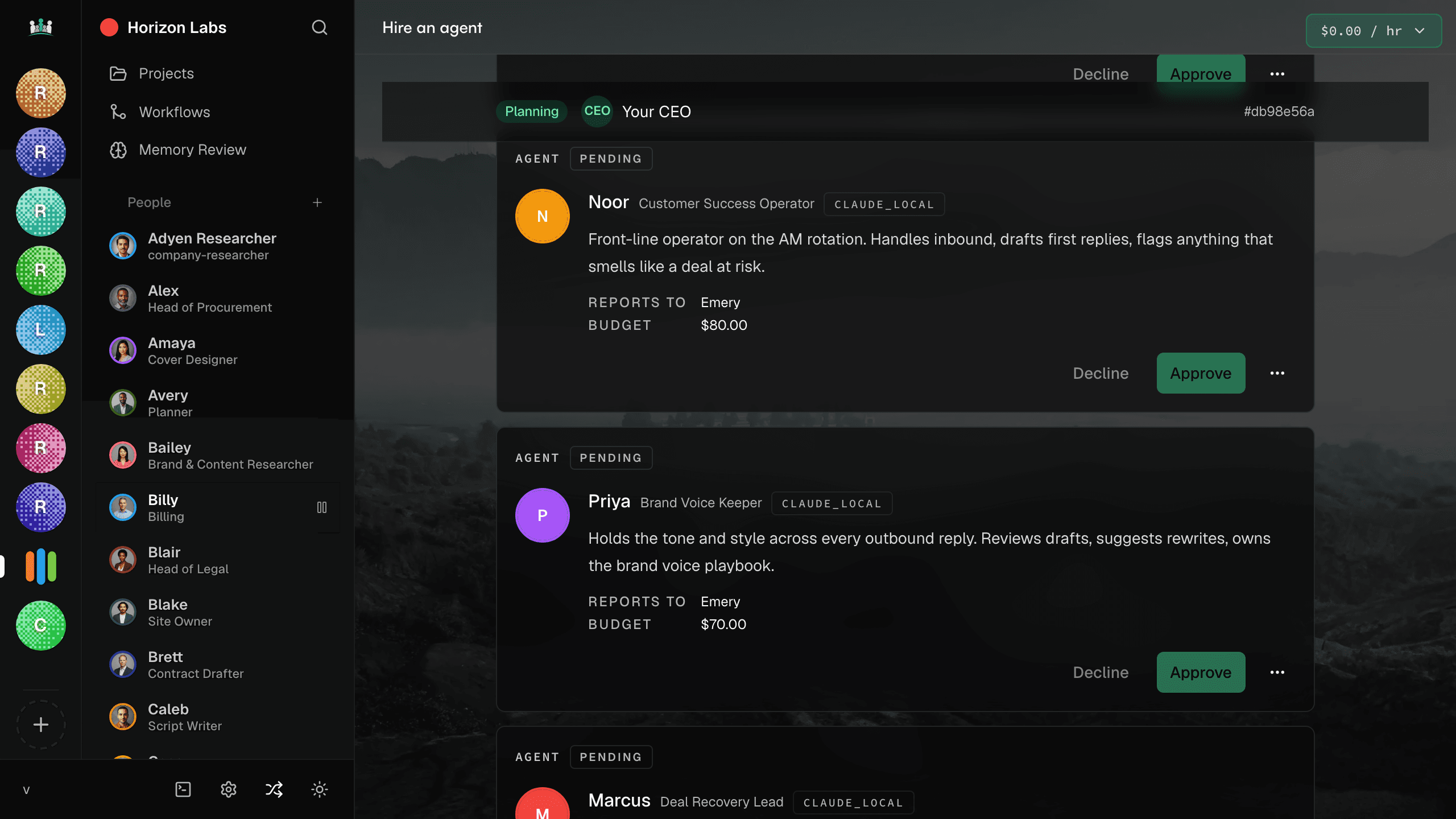The height and width of the screenshot is (819, 1456).
Task: Open the $0.00 / hr cost dropdown
Action: tap(1374, 31)
